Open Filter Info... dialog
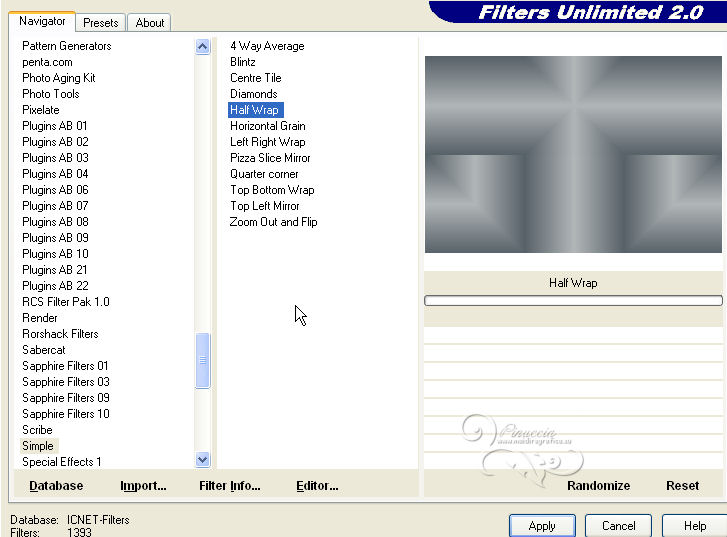Screen dimensions: 727x537 coord(230,486)
